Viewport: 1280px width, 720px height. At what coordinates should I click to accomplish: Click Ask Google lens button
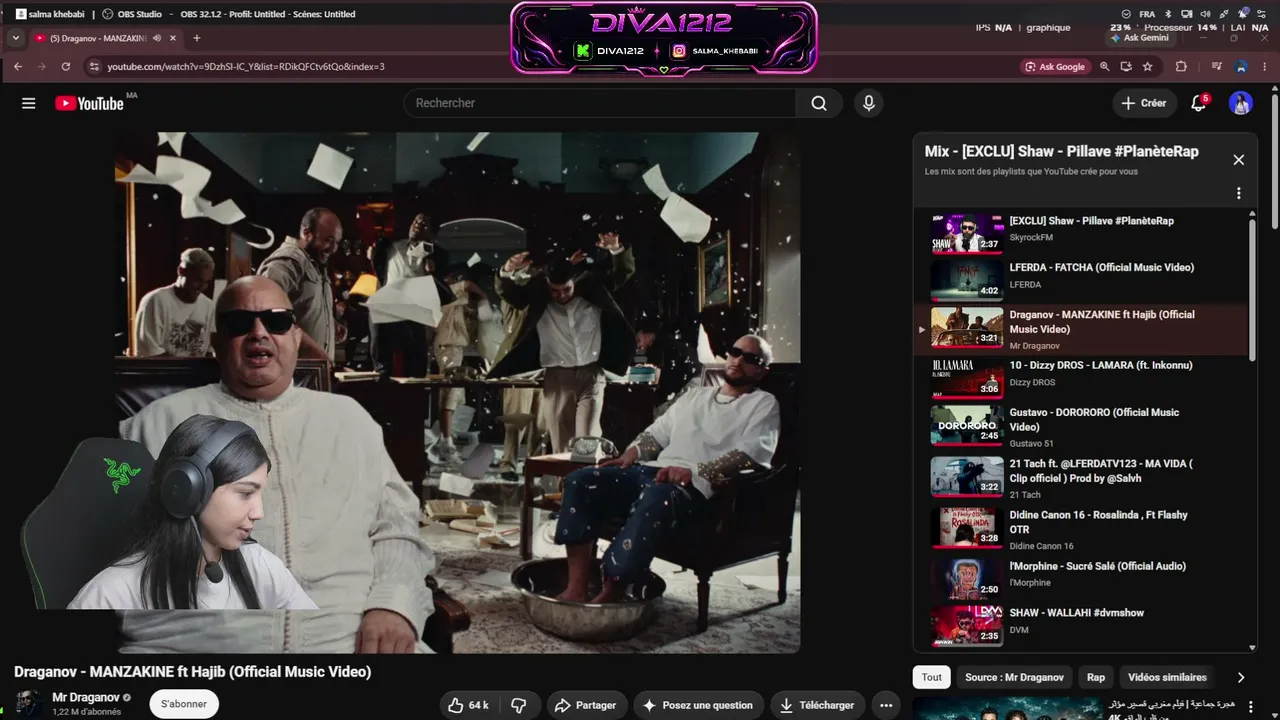pos(1055,66)
